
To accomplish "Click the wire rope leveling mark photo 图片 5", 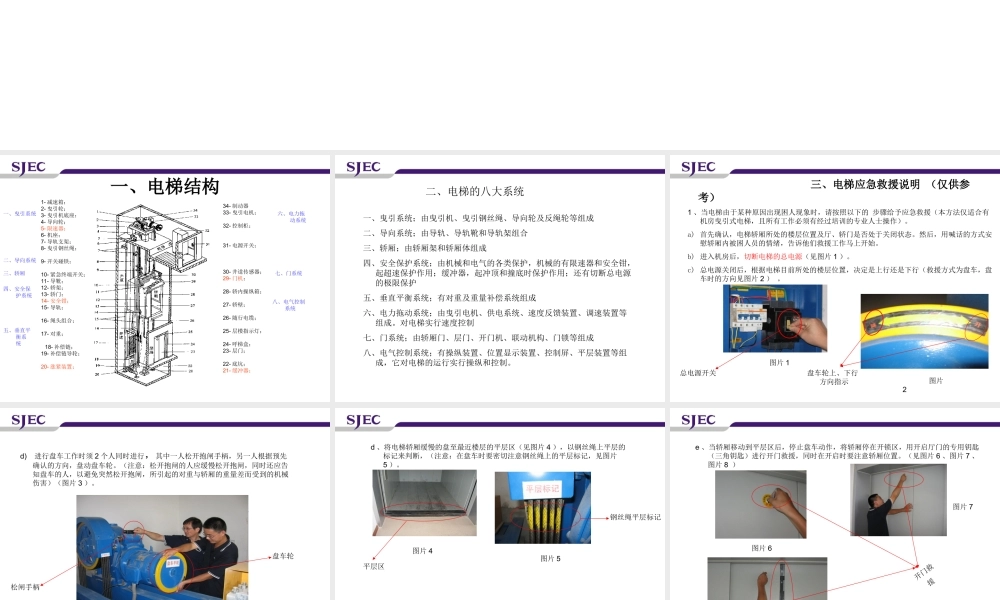I will pos(543,508).
